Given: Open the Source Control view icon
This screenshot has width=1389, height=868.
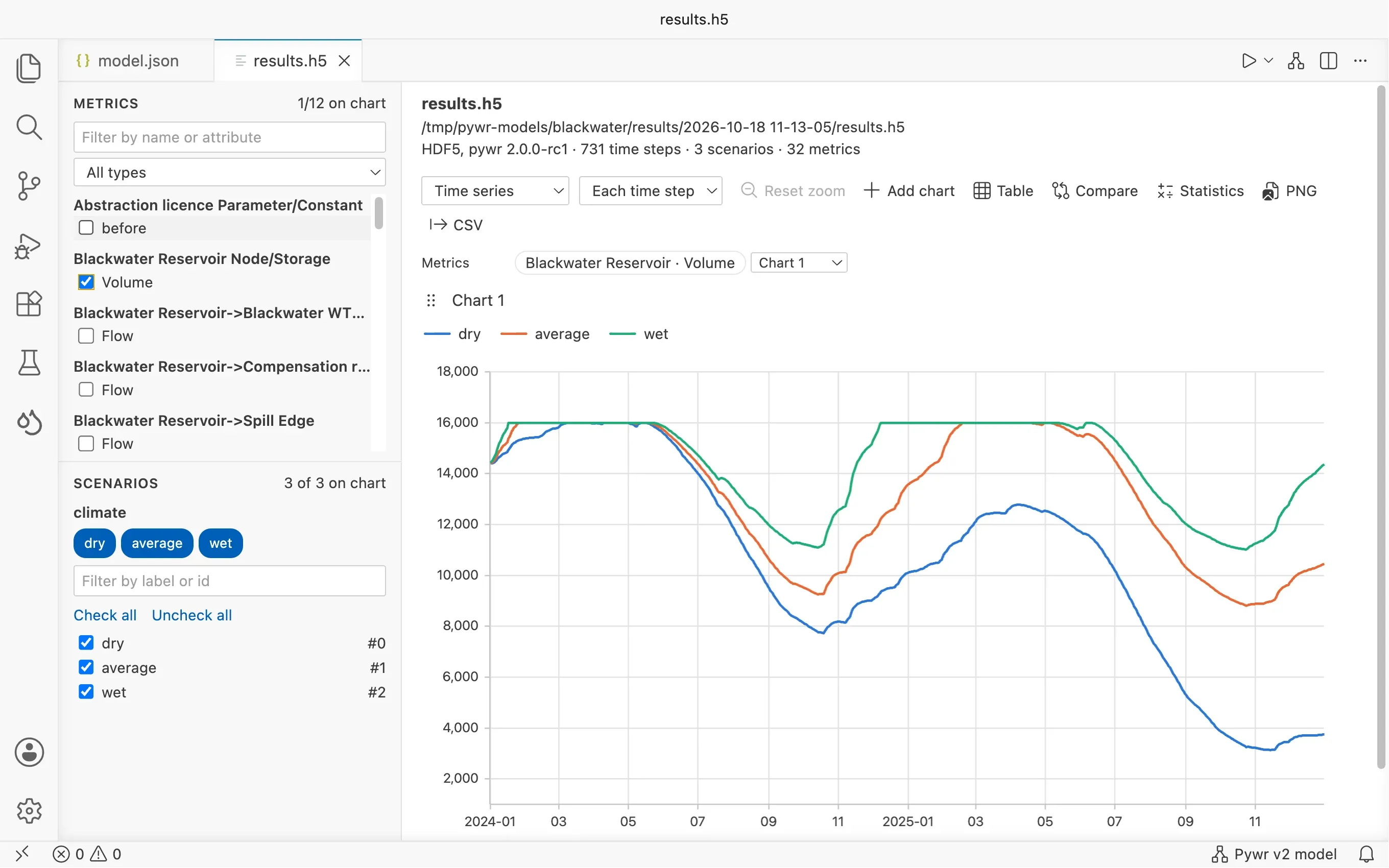Looking at the screenshot, I should pyautogui.click(x=29, y=186).
